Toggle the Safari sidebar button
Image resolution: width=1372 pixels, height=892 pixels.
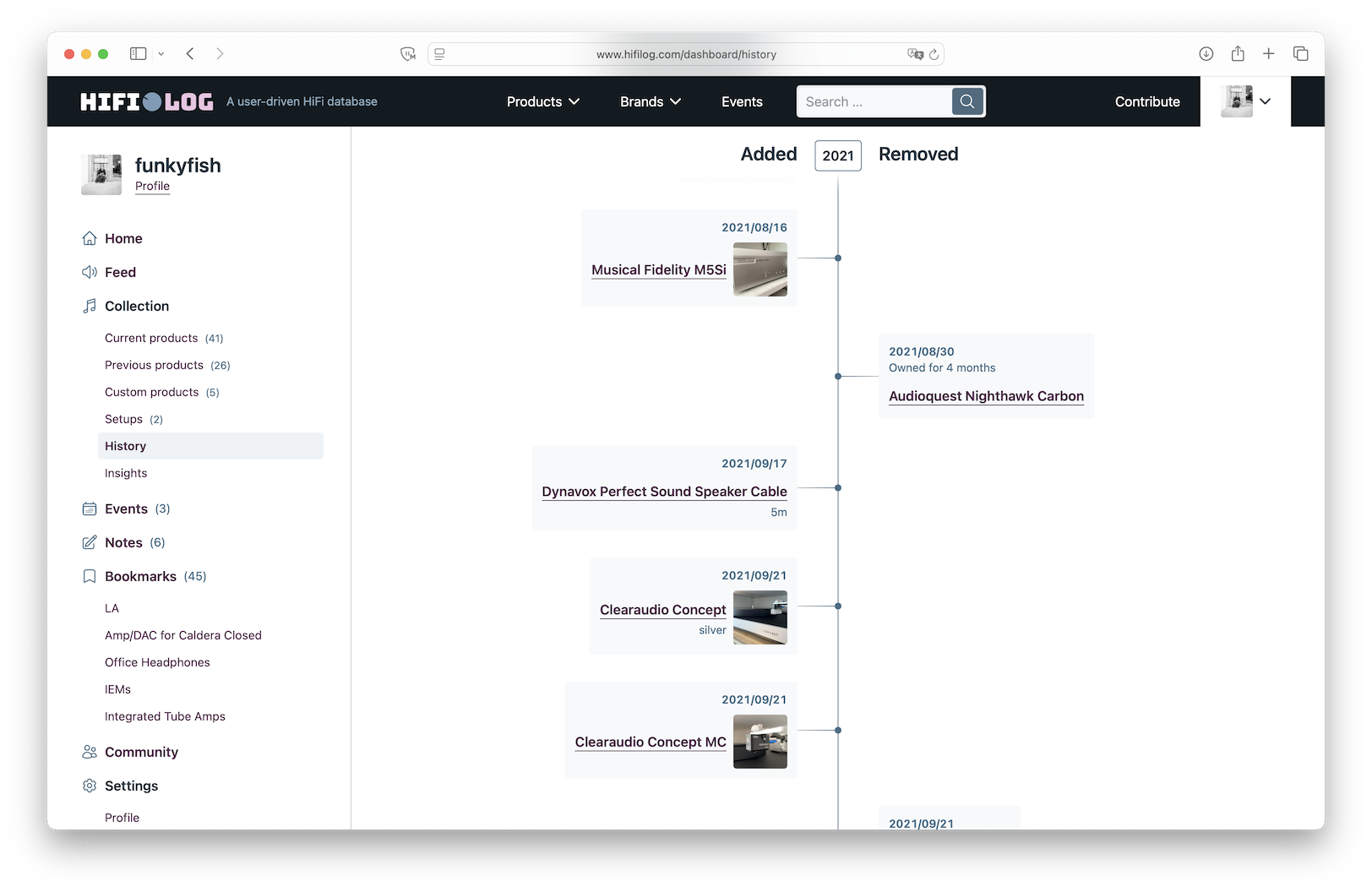point(138,53)
